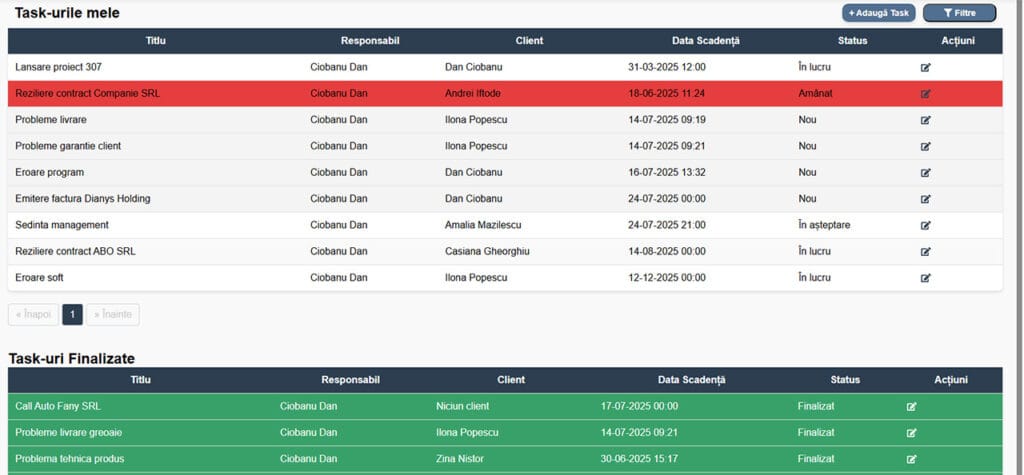Click Data Scadență header in Finalizate table
The height and width of the screenshot is (475, 1024).
[x=692, y=380]
